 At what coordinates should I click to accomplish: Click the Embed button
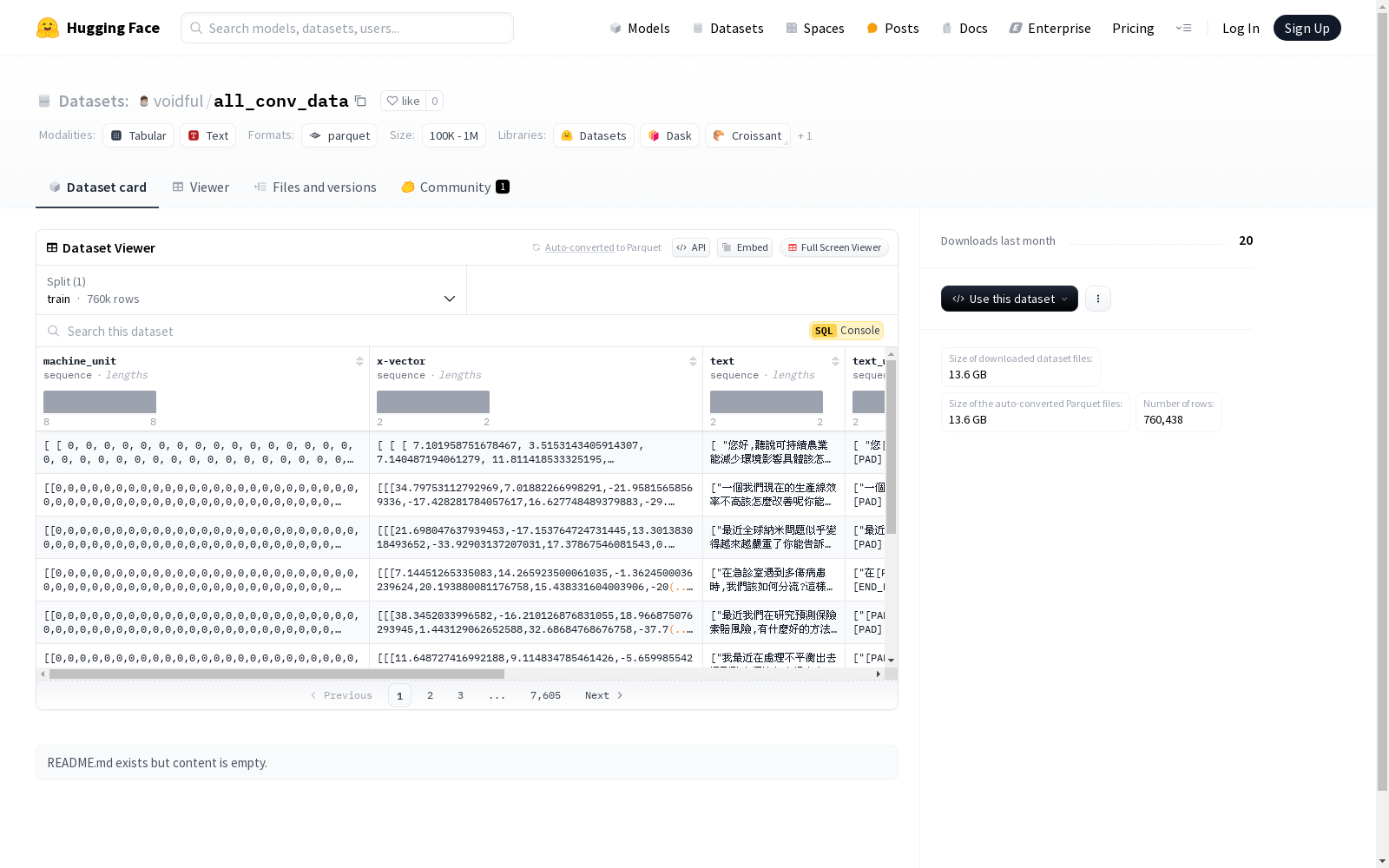coord(745,247)
